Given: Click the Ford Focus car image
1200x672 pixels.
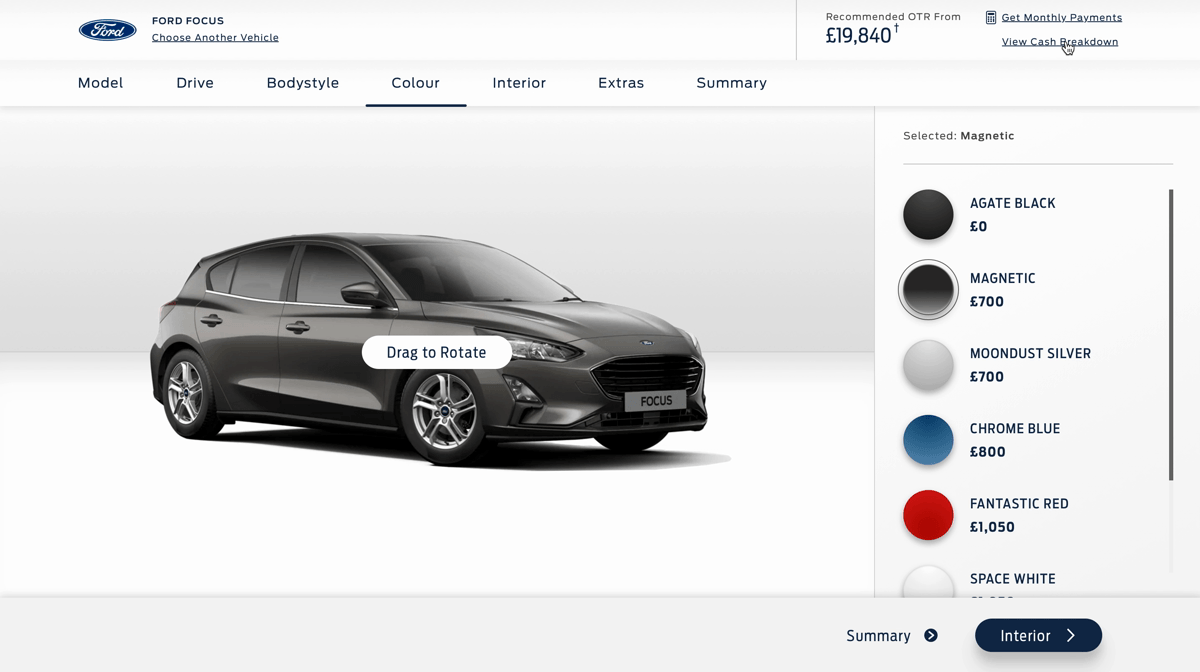Looking at the screenshot, I should [430, 350].
